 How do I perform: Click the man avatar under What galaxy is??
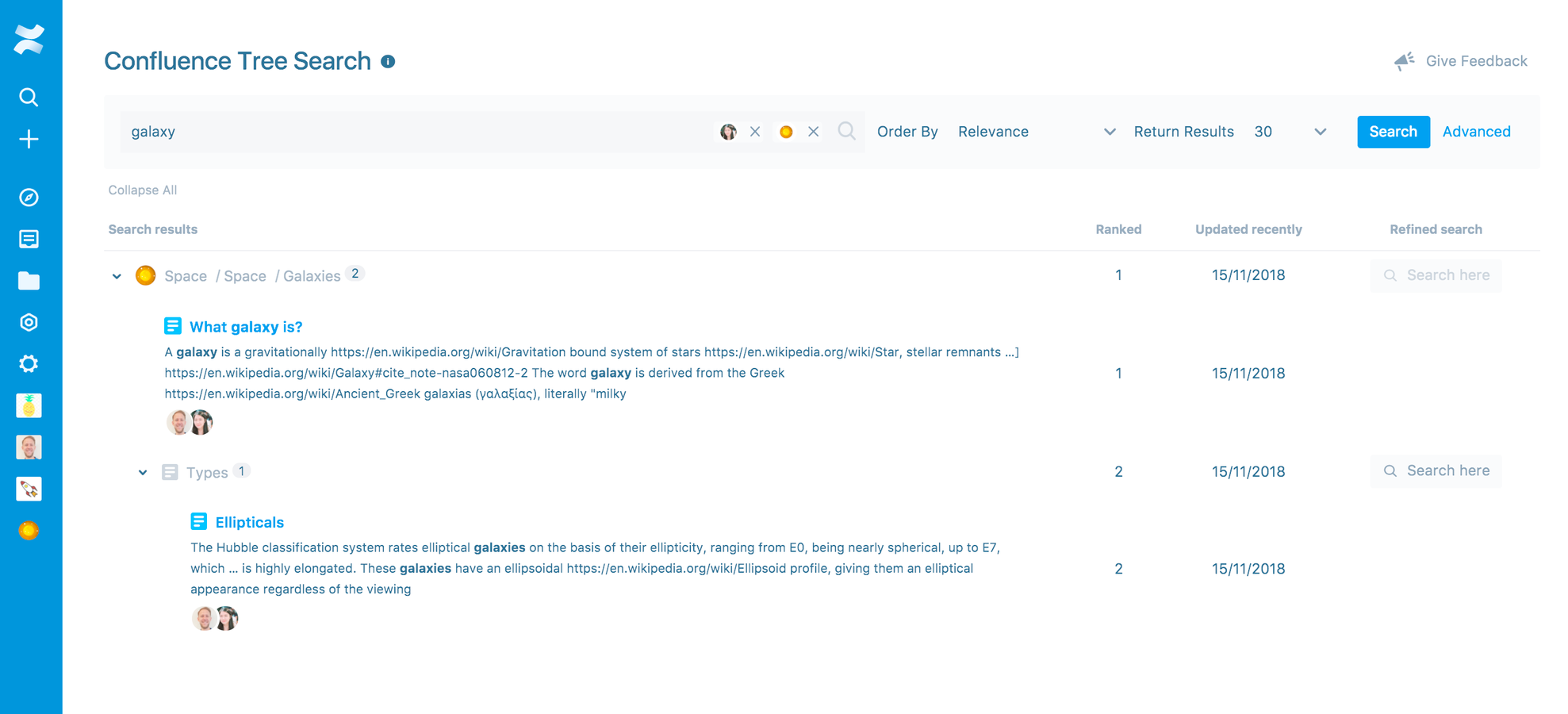[178, 422]
